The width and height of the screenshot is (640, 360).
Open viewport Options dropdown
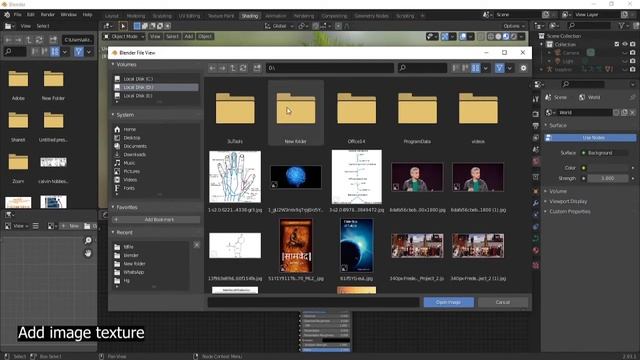[x=513, y=26]
